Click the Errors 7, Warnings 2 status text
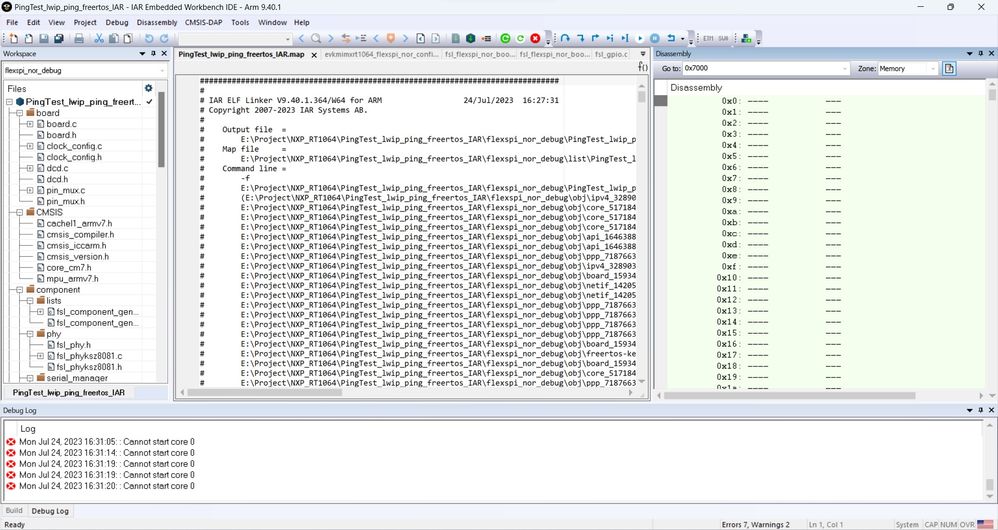The height and width of the screenshot is (530, 998). (756, 524)
